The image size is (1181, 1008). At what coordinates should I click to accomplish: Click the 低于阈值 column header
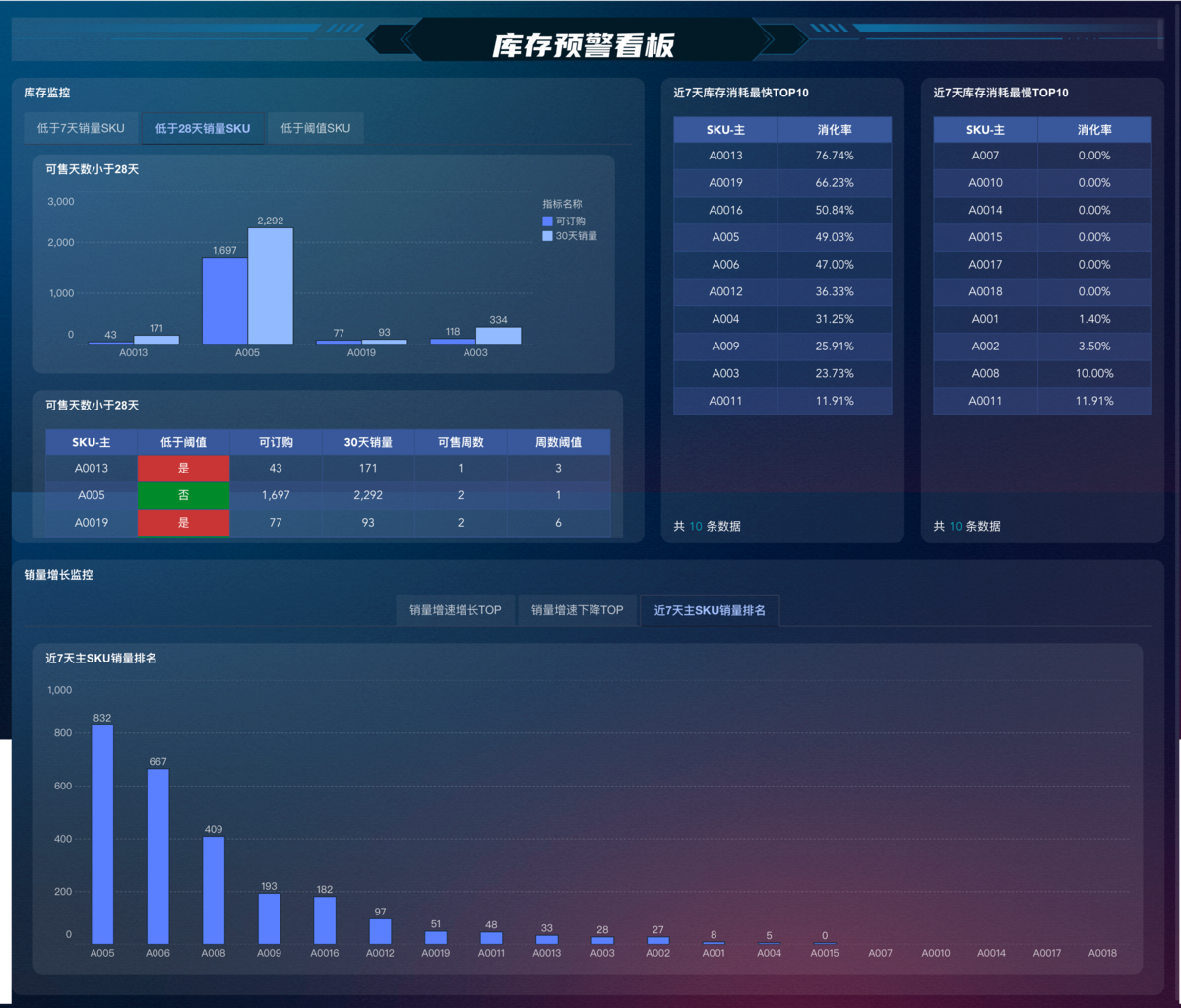(183, 442)
